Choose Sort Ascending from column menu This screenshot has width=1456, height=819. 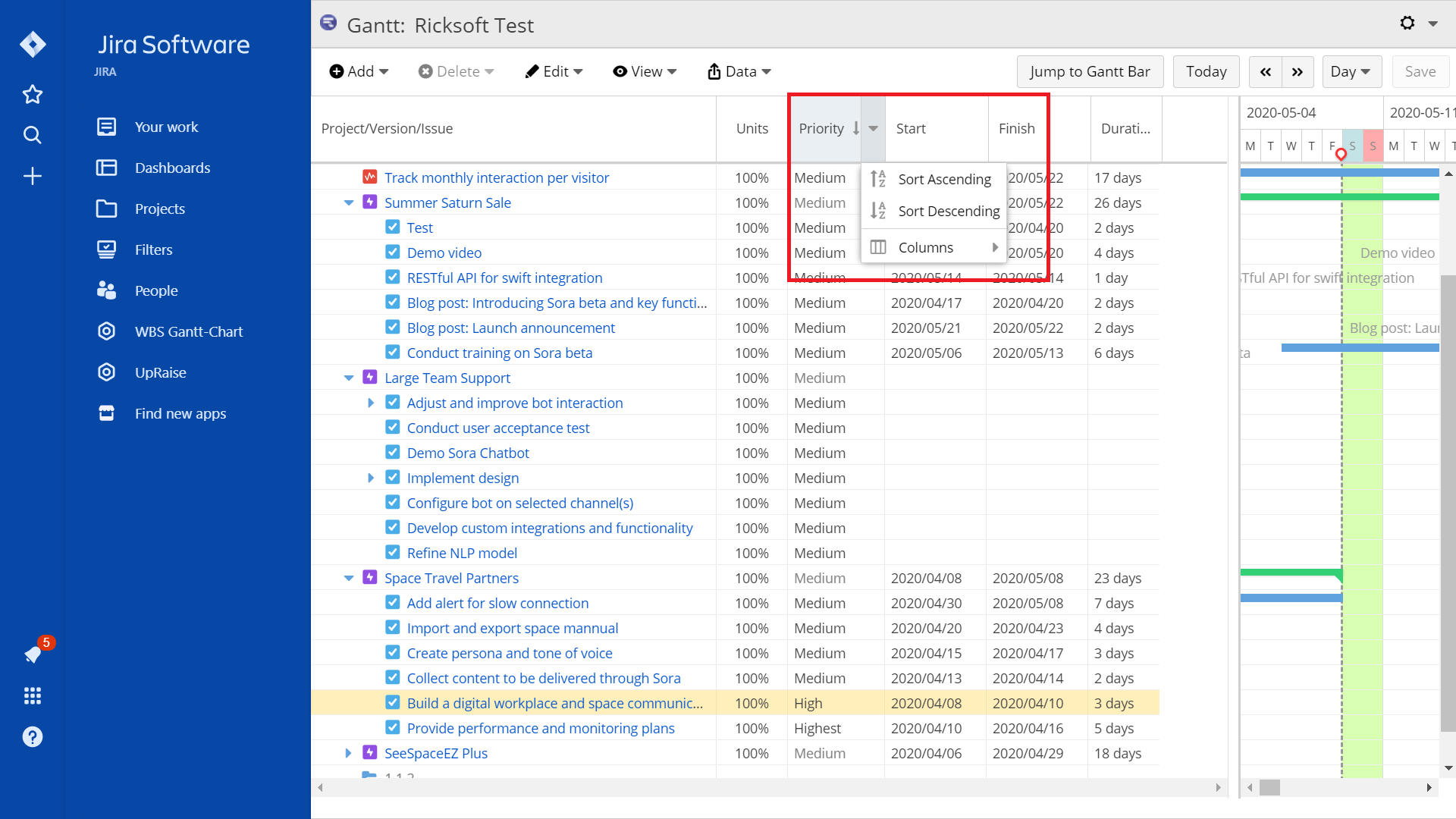[x=934, y=179]
